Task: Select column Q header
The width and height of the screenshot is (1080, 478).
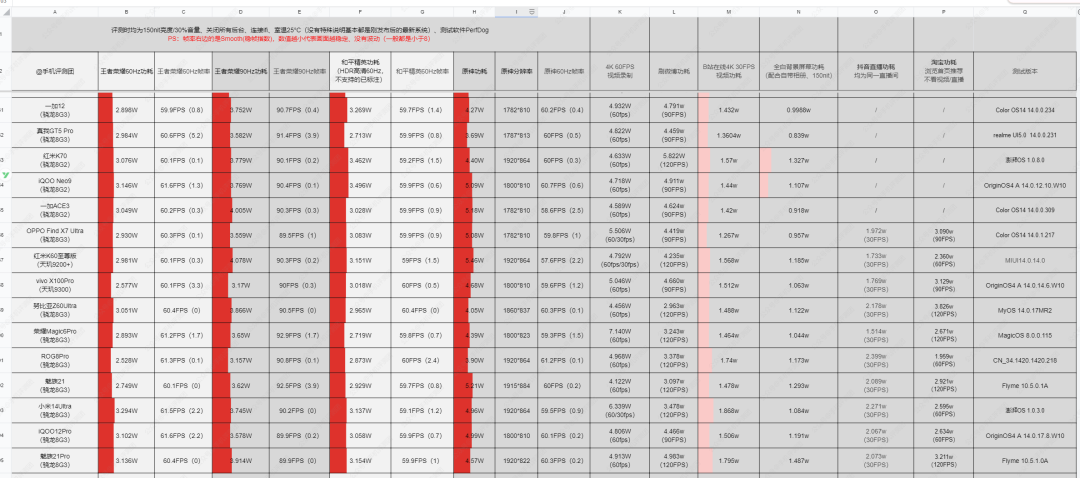Action: [x=1026, y=12]
